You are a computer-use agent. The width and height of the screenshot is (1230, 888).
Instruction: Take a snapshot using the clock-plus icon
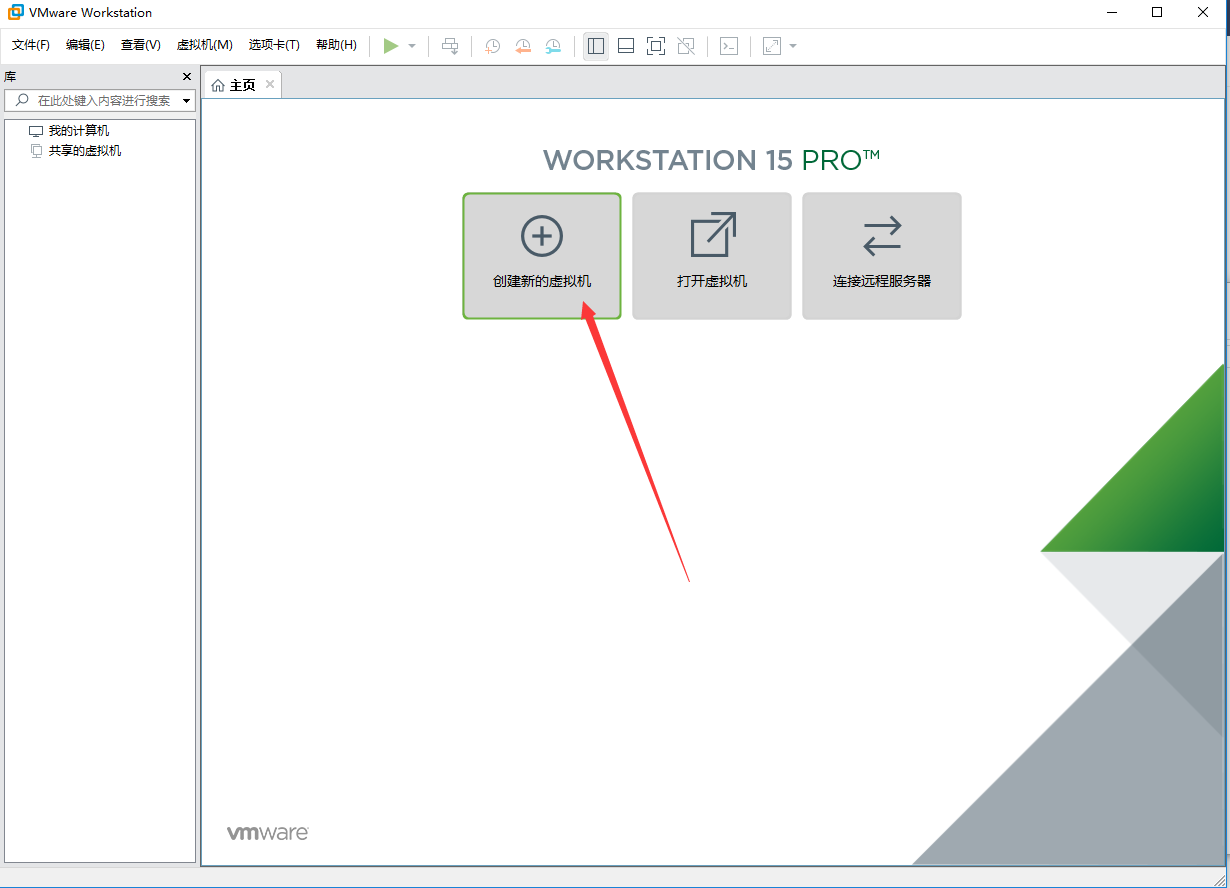pos(492,46)
